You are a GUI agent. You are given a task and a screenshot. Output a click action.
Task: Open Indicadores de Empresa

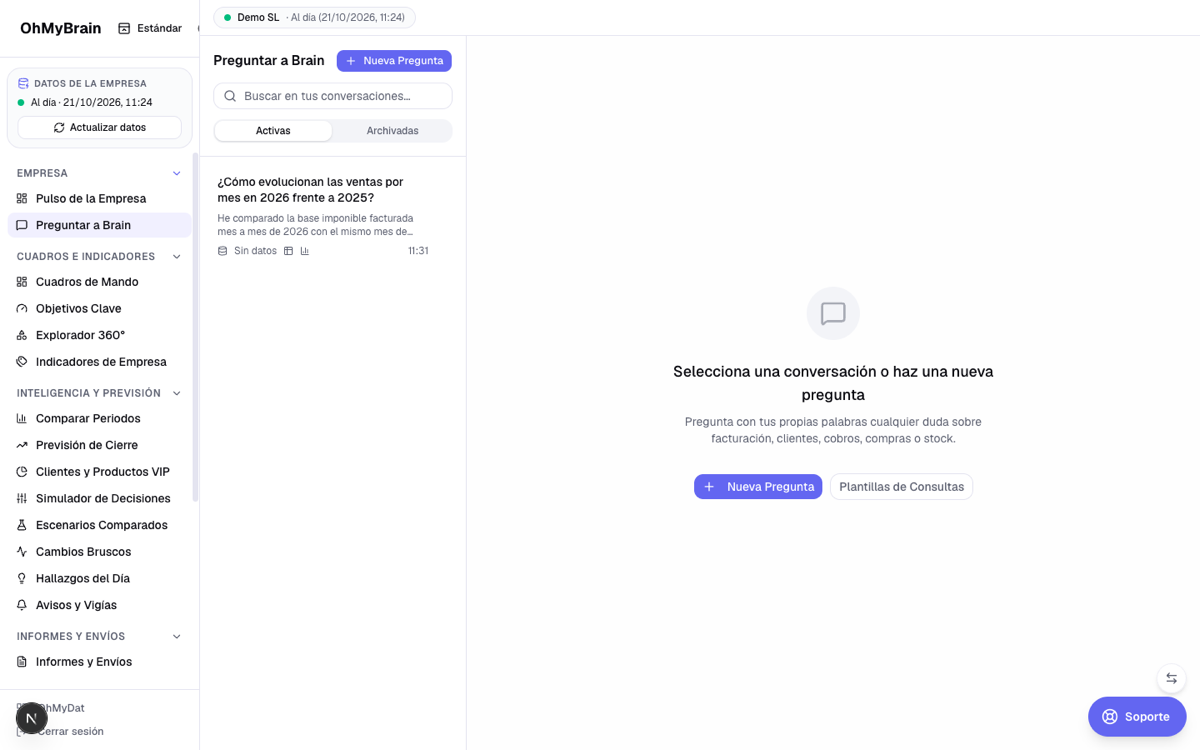99,362
